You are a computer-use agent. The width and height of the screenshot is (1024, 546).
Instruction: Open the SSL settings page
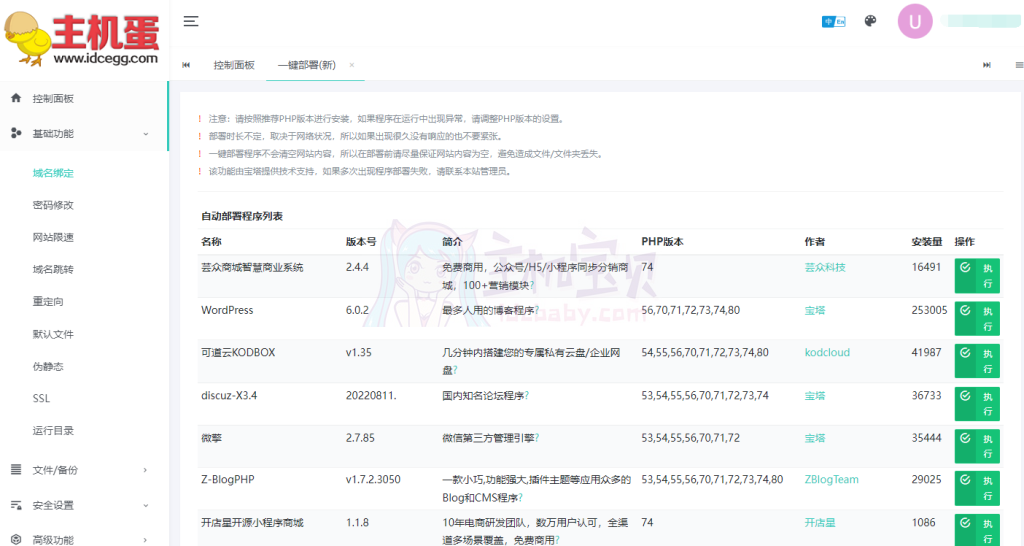coord(41,399)
